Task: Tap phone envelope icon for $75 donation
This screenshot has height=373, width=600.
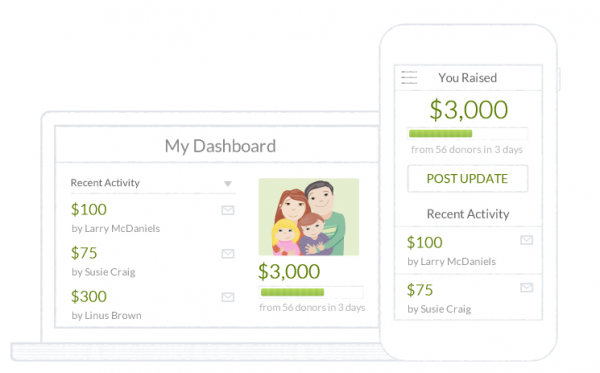Action: click(527, 287)
